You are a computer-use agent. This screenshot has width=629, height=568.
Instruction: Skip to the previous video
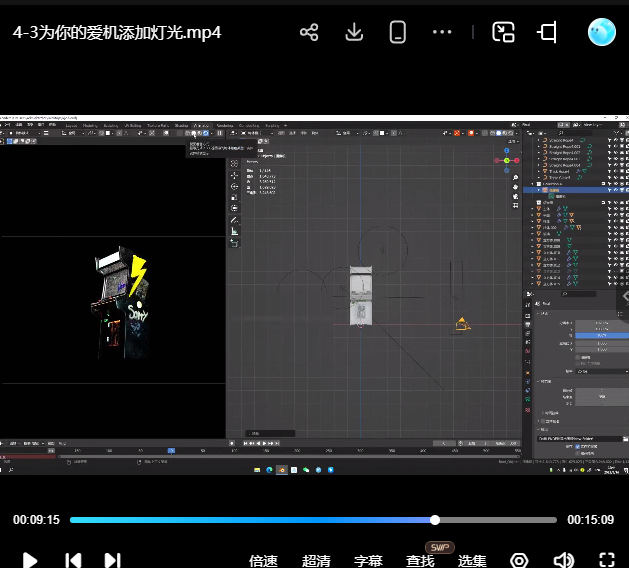tap(73, 560)
